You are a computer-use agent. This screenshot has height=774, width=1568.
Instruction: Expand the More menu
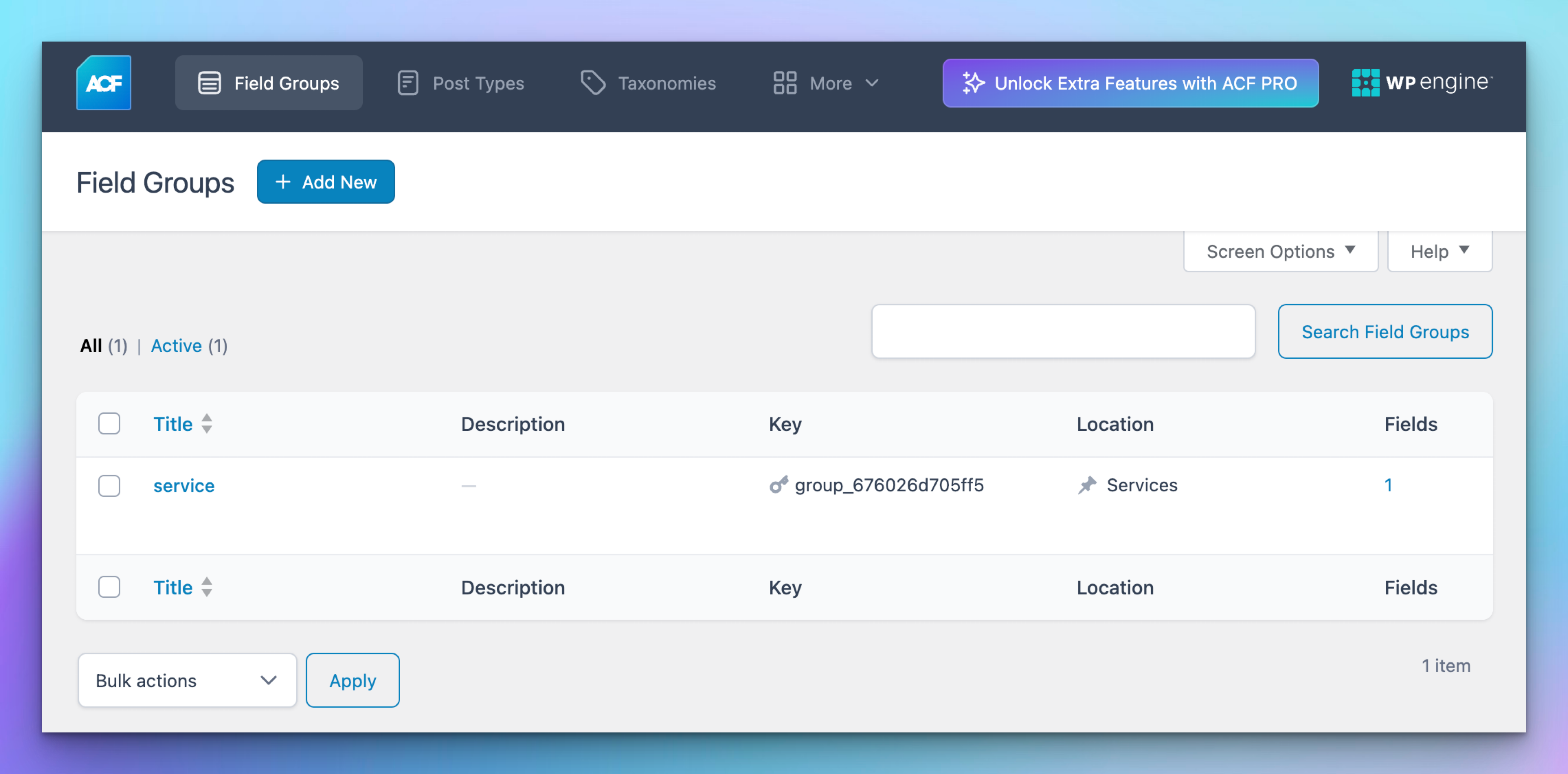[x=826, y=83]
